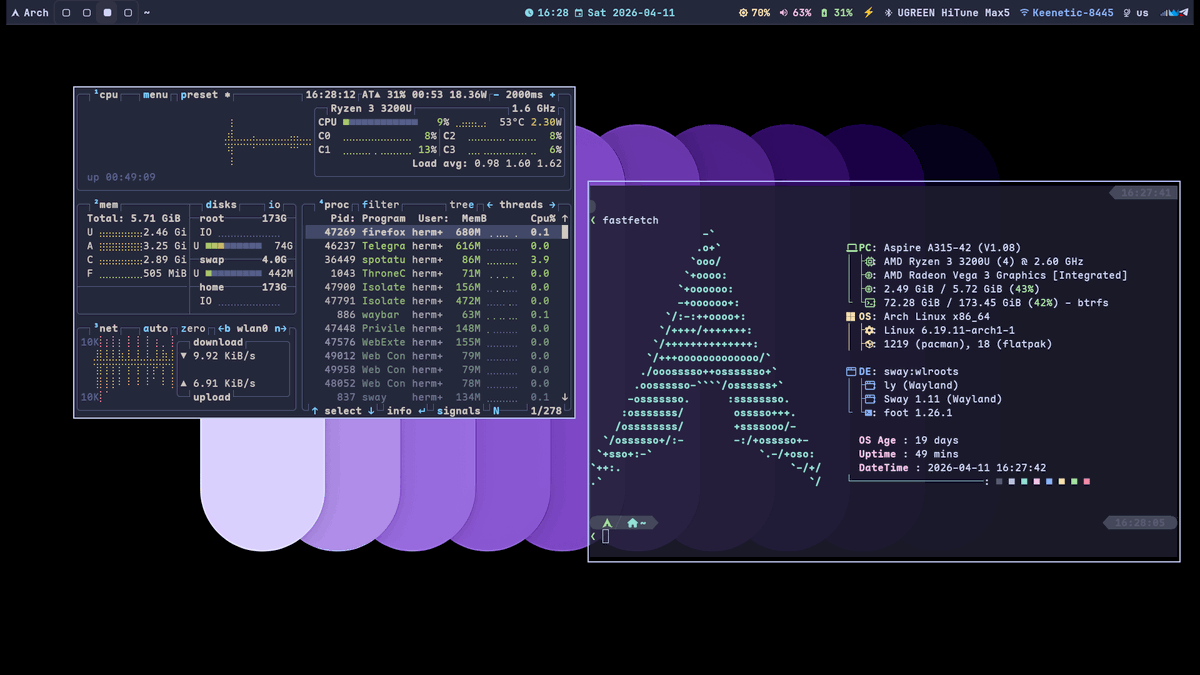
Task: Select the ThroneC process row
Action: coord(433,273)
